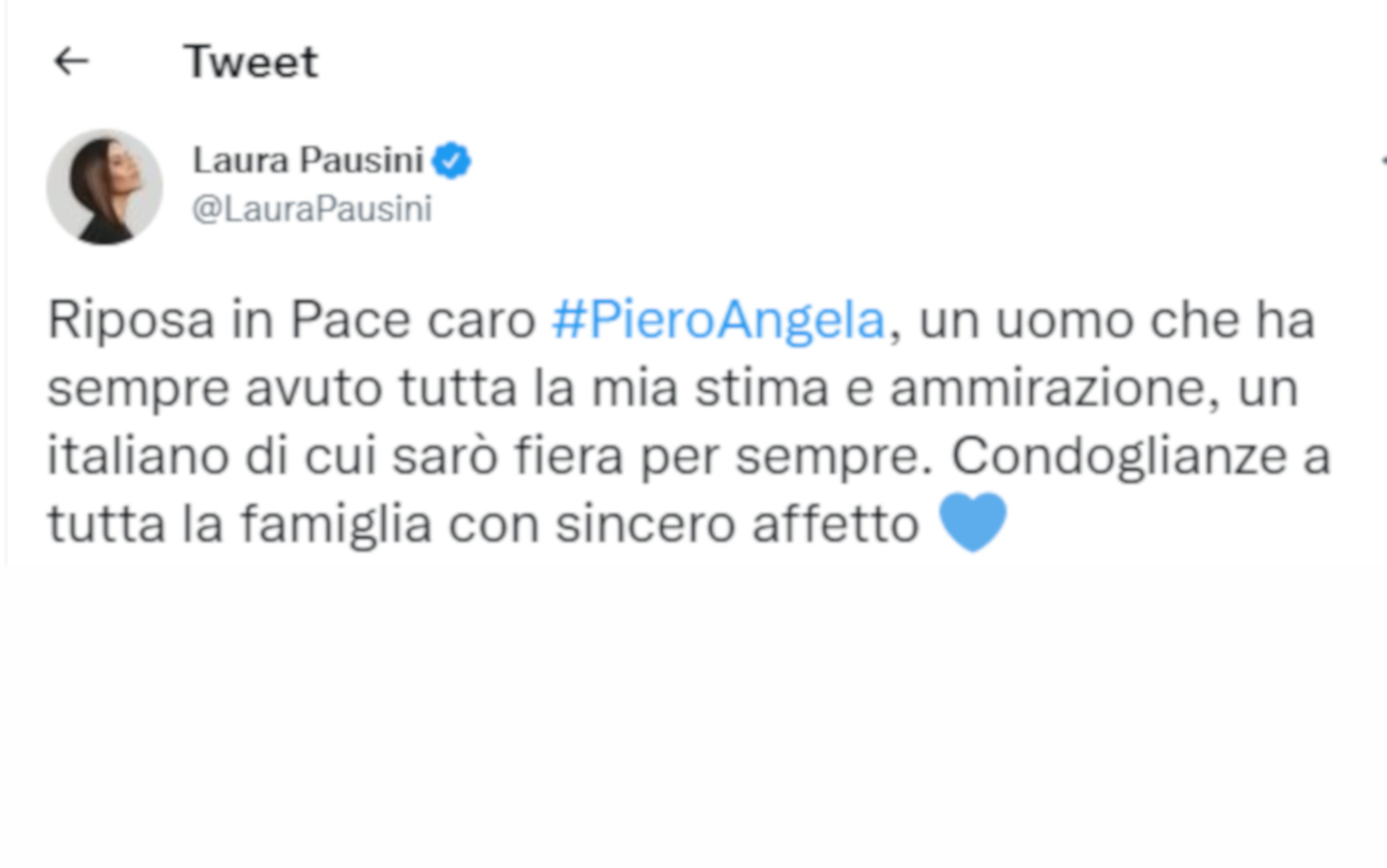This screenshot has height=868, width=1387.
Task: Click the phrase 'di cui sarò'
Action: coord(371,457)
